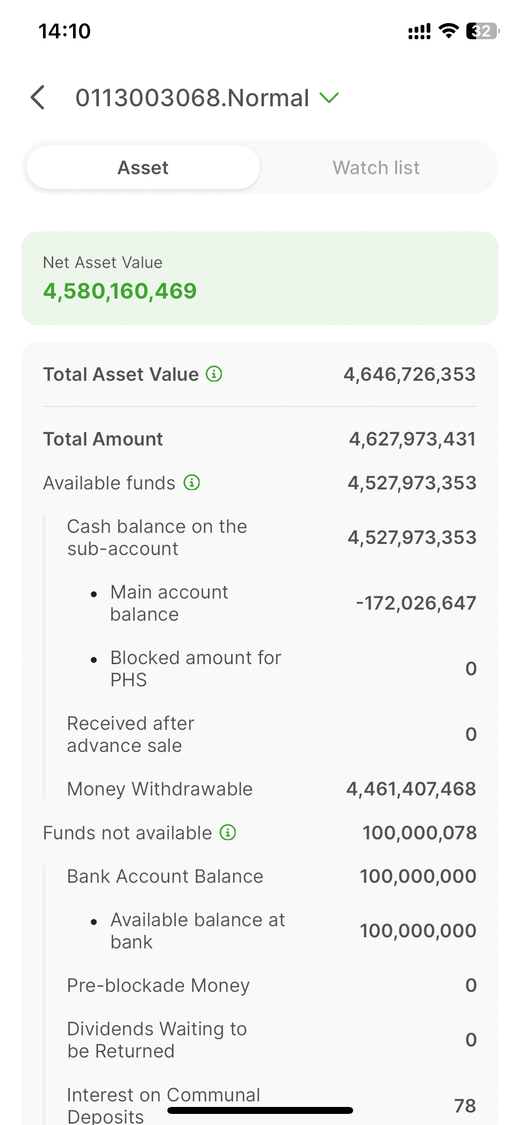Tap the Net Asset Value figure 4,580,160,469
Viewport: 520px width, 1125px height.
click(x=120, y=291)
